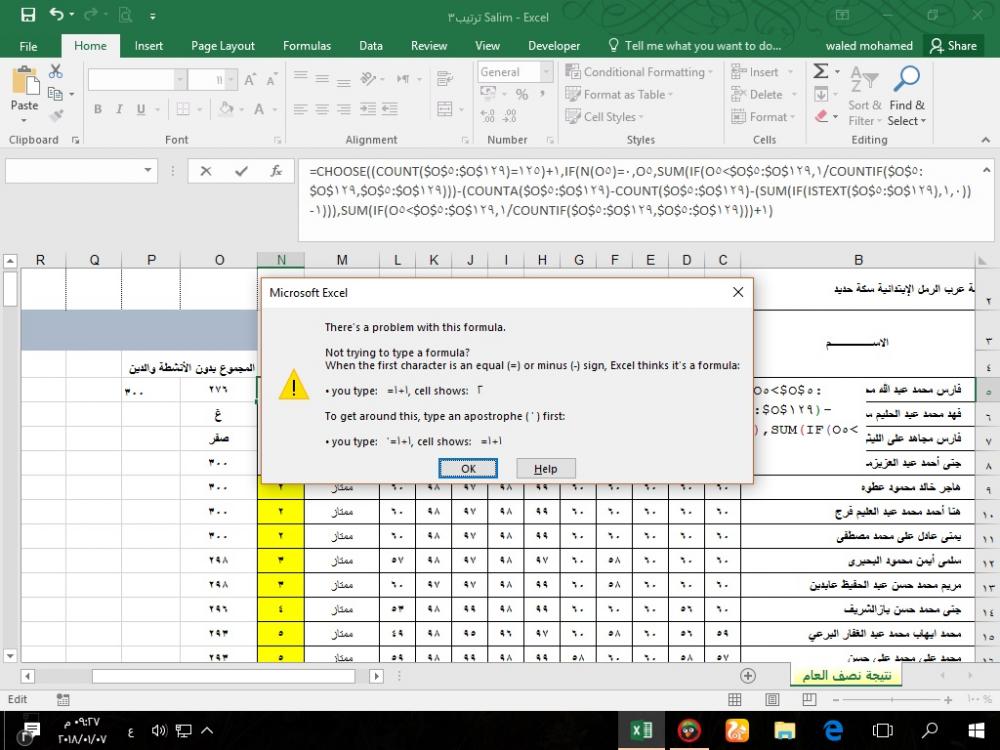The image size is (1000, 750).
Task: Toggle Underline formatting
Action: coord(141,109)
